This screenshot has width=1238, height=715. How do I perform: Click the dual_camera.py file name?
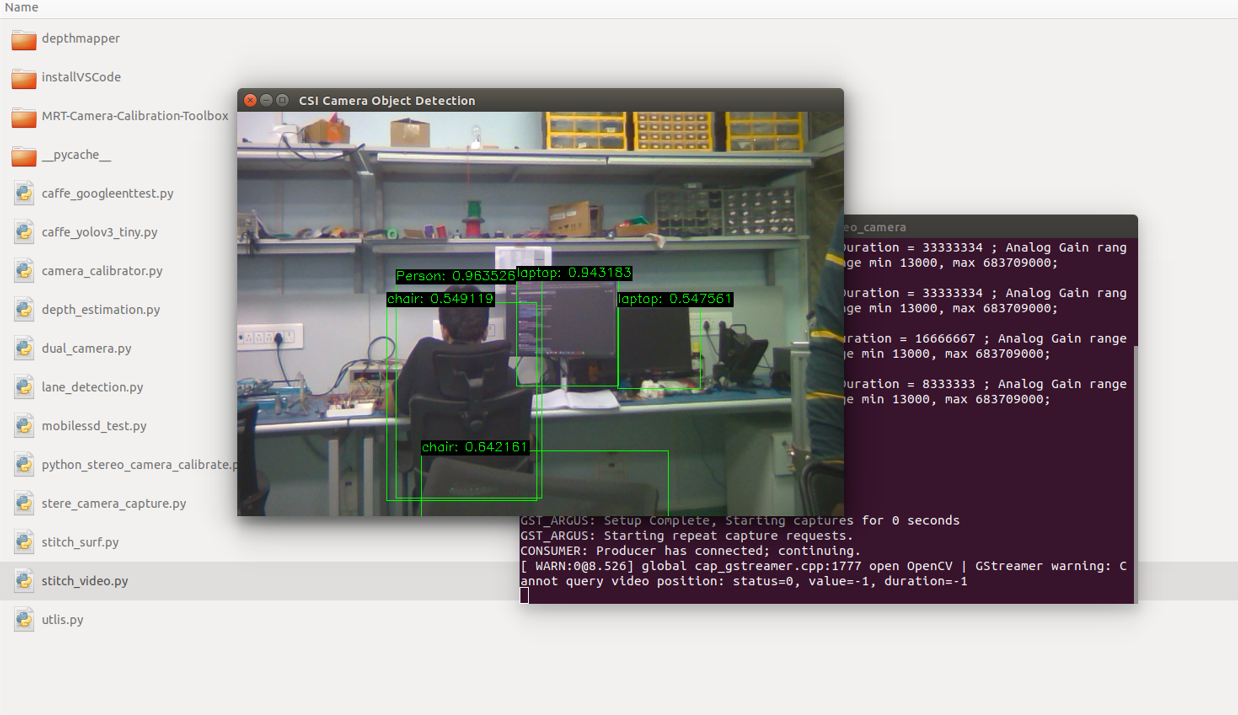(x=86, y=349)
